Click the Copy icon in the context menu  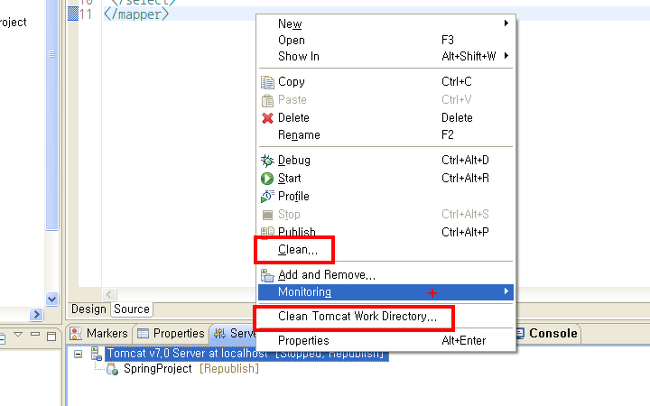(x=267, y=82)
